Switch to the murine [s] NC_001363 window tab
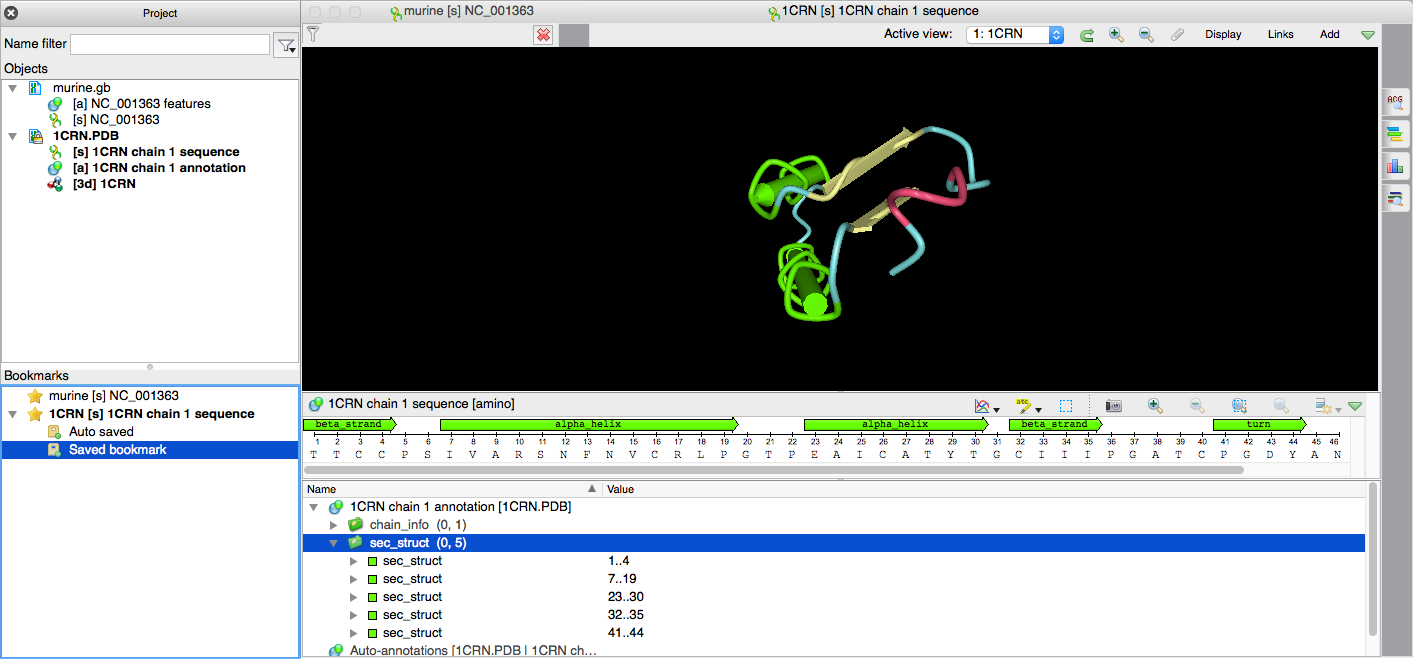This screenshot has height=659, width=1413. click(x=461, y=11)
